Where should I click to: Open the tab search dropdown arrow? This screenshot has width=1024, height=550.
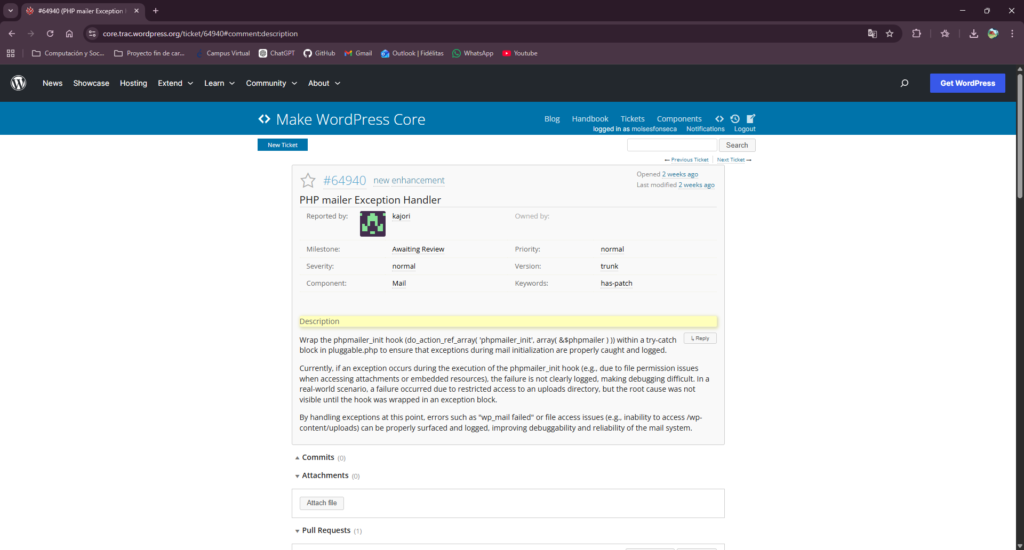[10, 10]
